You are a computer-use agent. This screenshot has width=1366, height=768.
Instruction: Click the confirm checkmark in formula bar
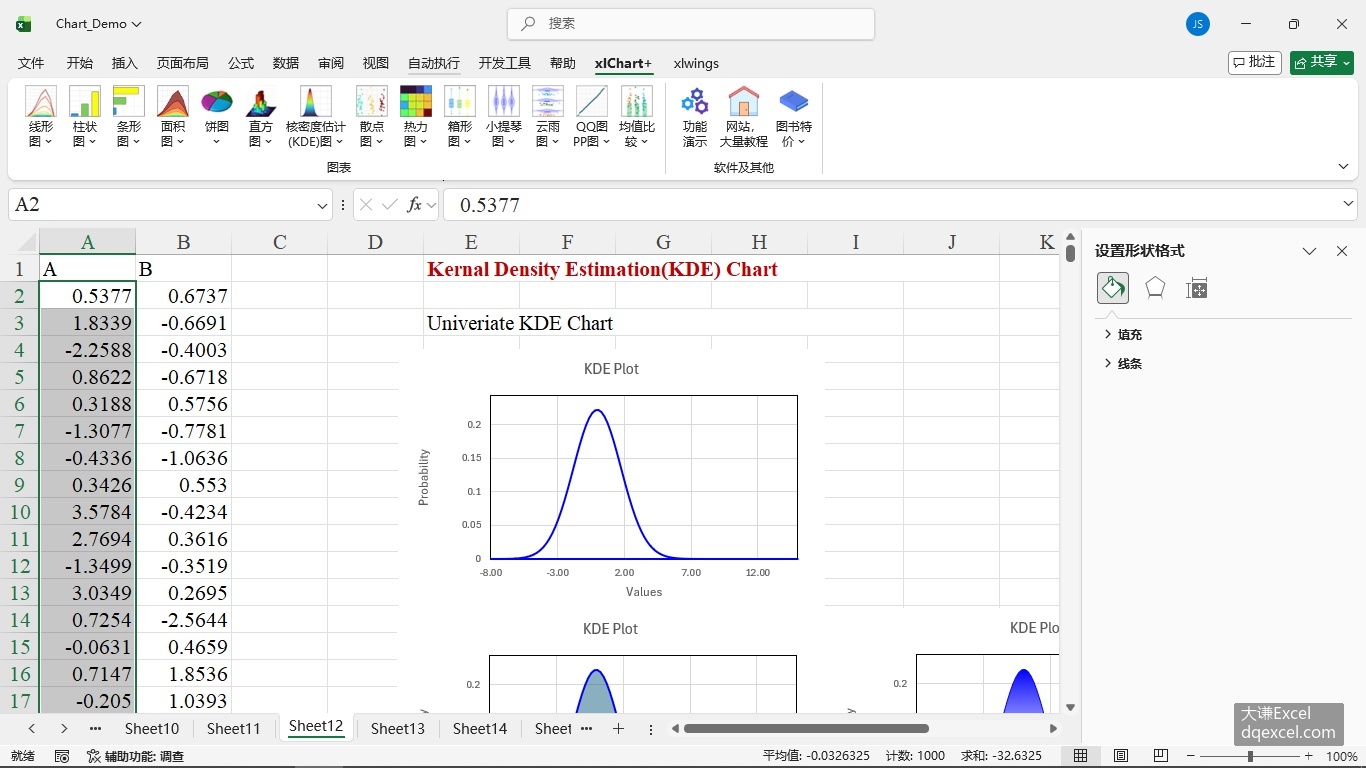pyautogui.click(x=390, y=205)
